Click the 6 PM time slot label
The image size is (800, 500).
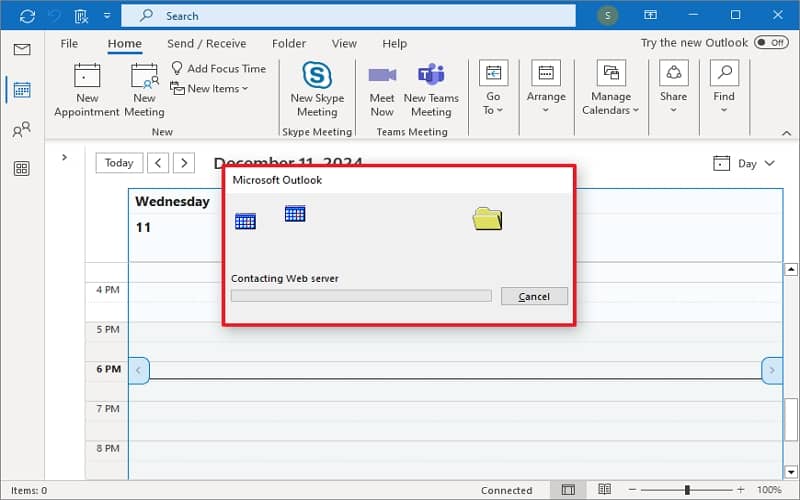(109, 369)
